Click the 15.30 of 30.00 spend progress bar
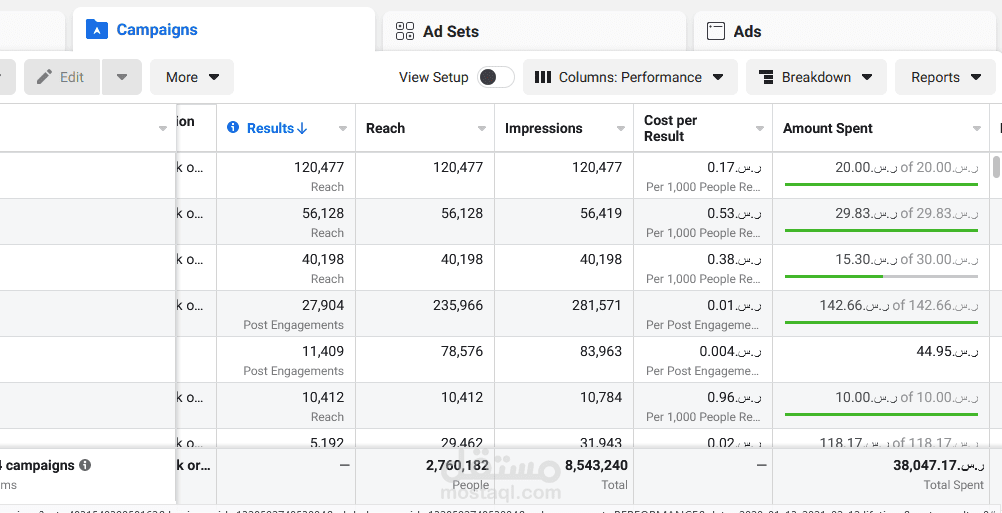This screenshot has height=513, width=1002. (x=881, y=277)
